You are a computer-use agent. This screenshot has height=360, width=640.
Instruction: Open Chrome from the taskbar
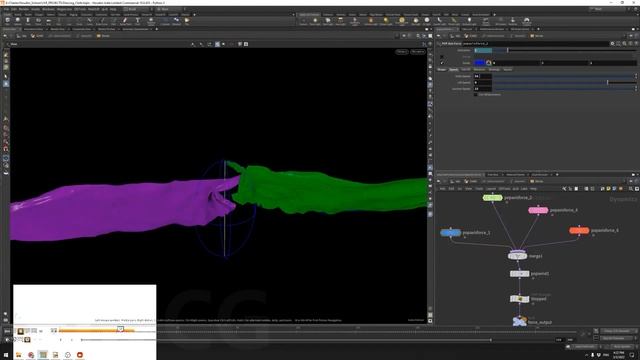tap(31, 355)
